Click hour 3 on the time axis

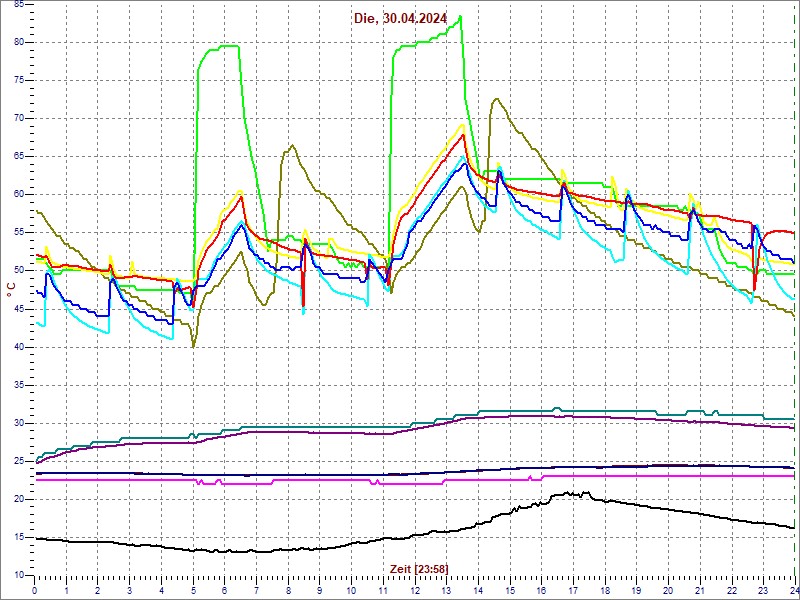[130, 590]
